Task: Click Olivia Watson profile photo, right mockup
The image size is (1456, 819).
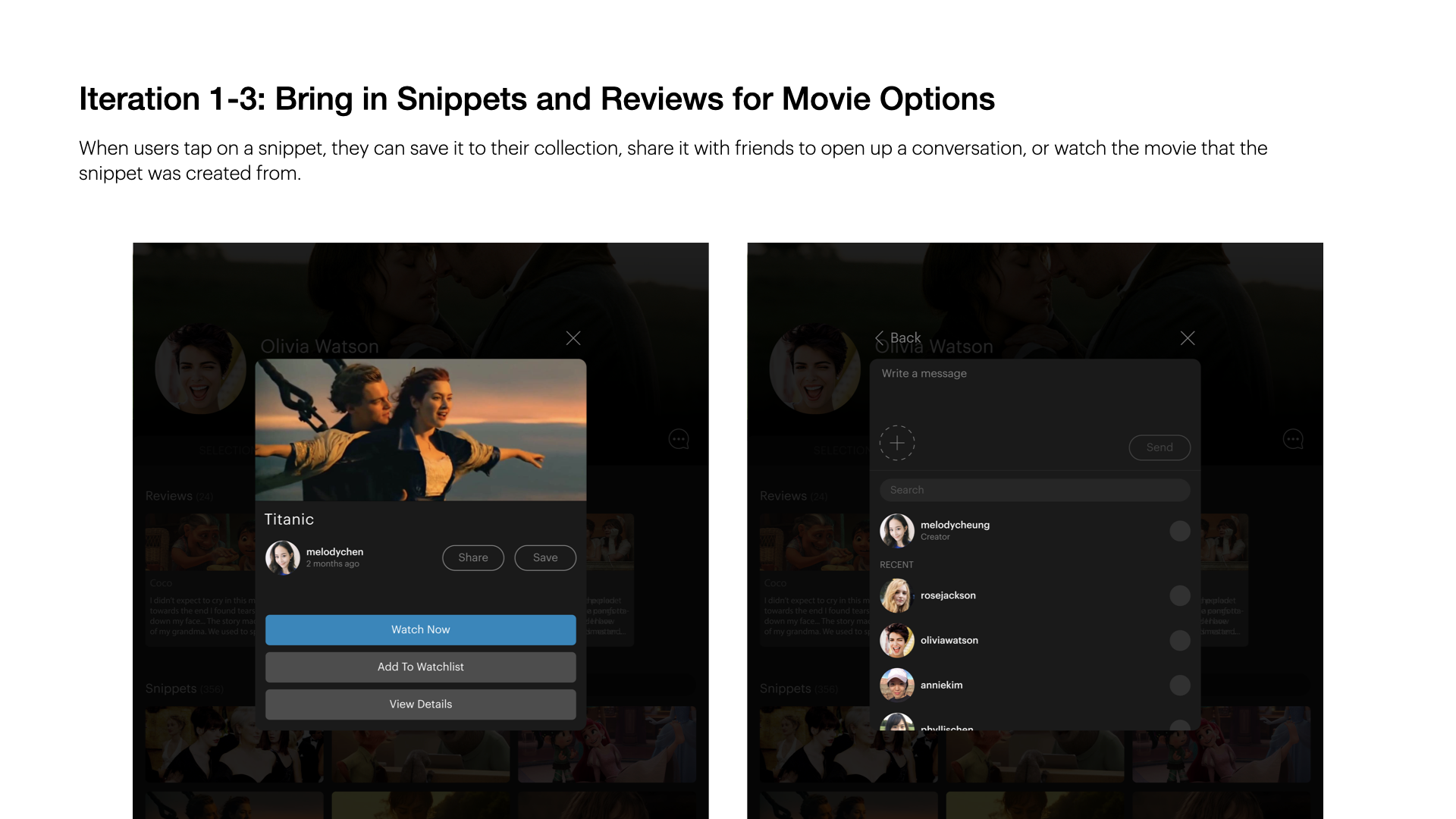Action: pos(814,369)
